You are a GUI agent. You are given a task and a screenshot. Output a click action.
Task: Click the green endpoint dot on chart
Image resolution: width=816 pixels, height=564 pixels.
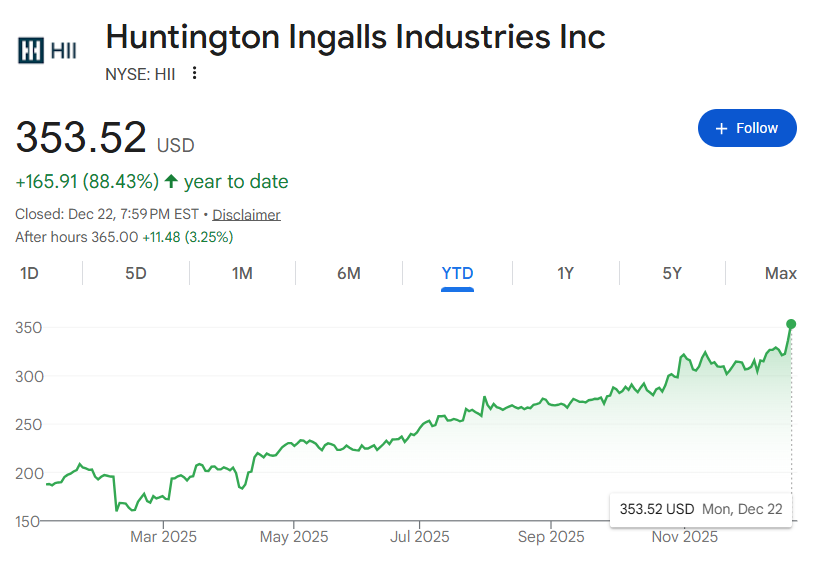click(x=791, y=324)
